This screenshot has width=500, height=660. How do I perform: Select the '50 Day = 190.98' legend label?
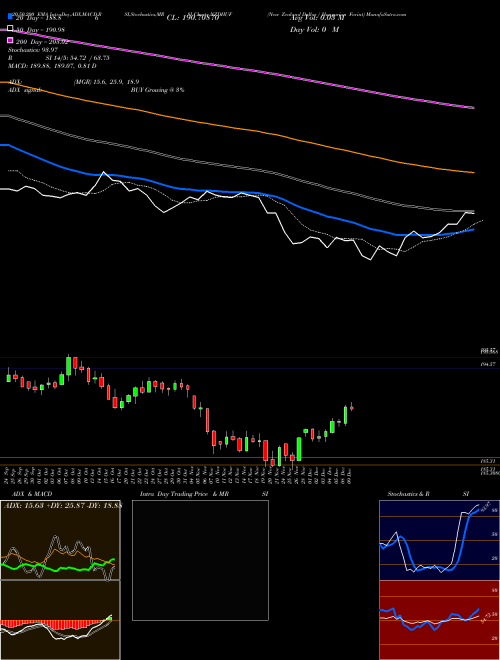40,30
